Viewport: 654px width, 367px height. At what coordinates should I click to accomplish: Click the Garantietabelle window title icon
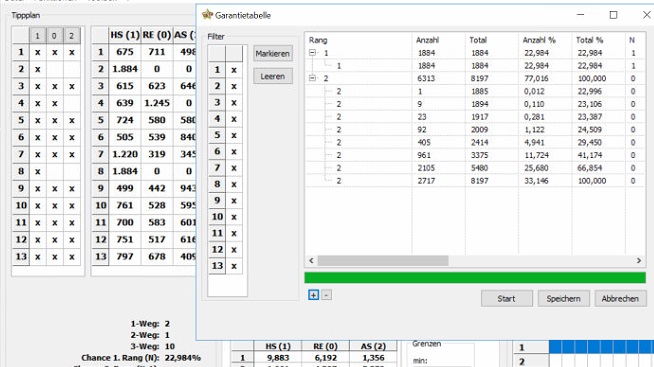(x=207, y=15)
